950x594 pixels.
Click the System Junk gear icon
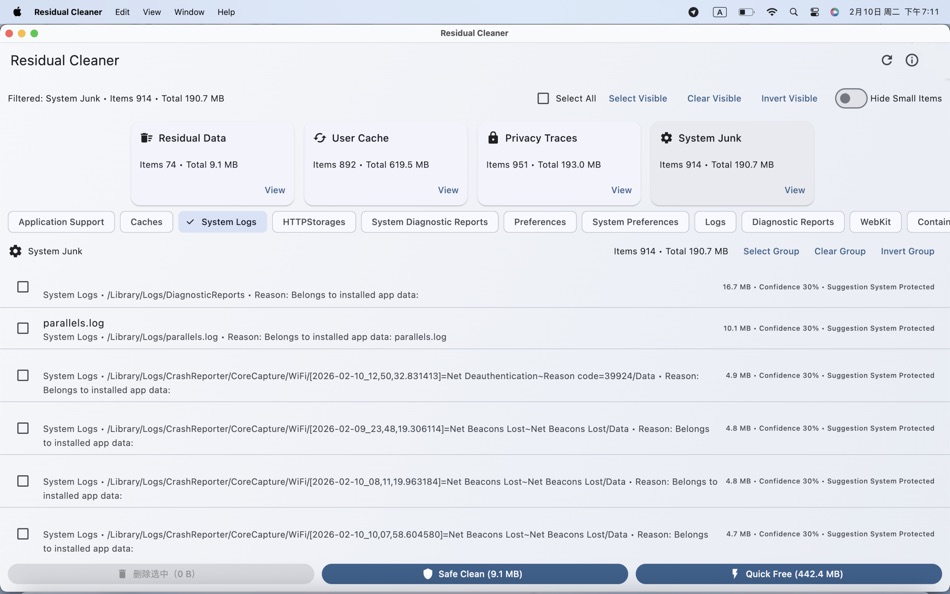click(x=665, y=137)
